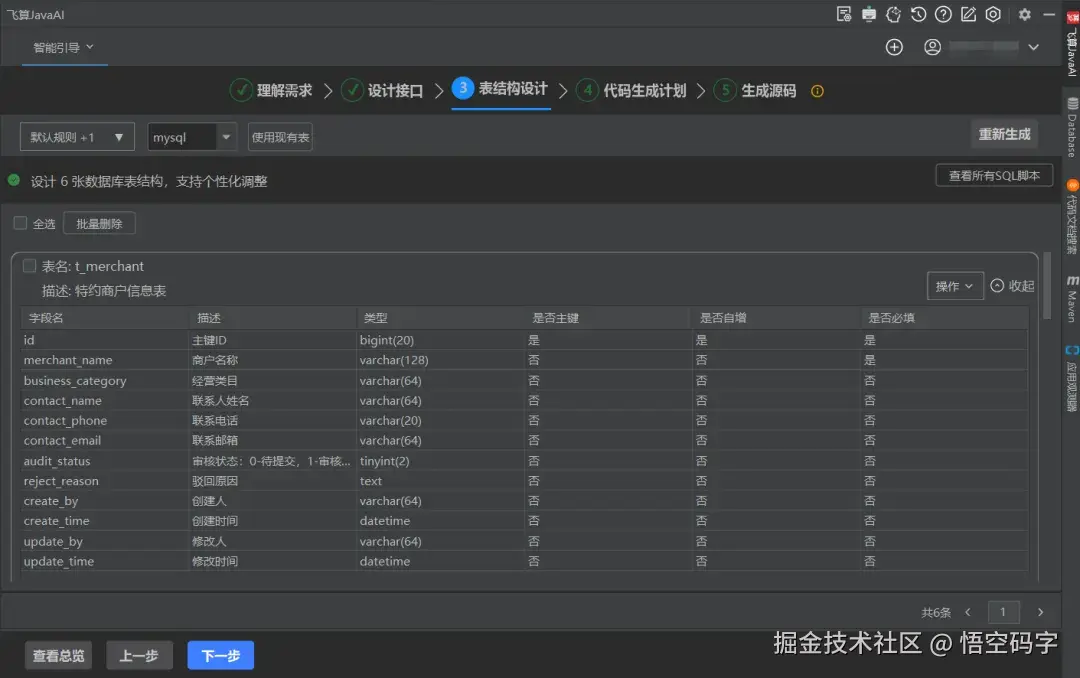The height and width of the screenshot is (678, 1080).
Task: Open the mysql database type dropdown
Action: pos(191,136)
